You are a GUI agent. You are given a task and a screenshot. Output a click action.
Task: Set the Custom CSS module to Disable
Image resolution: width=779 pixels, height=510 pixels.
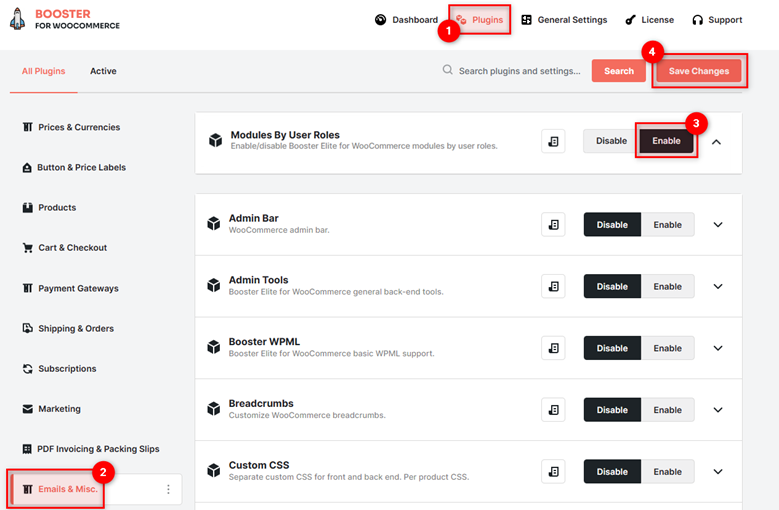(x=612, y=471)
